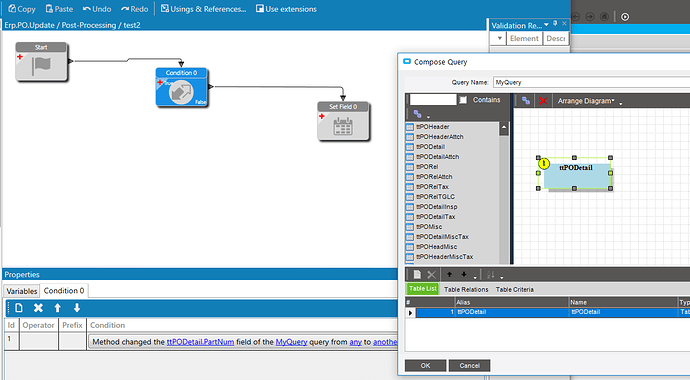Screen dimensions: 690x380
Task: Click the Use extensions toolbar item
Action: (286, 9)
